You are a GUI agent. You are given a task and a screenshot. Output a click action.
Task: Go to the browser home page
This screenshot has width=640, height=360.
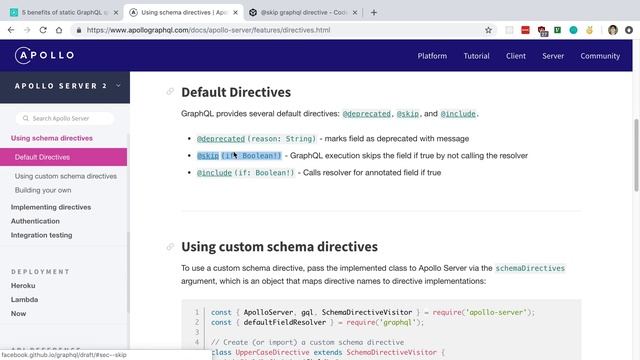[x=59, y=30]
